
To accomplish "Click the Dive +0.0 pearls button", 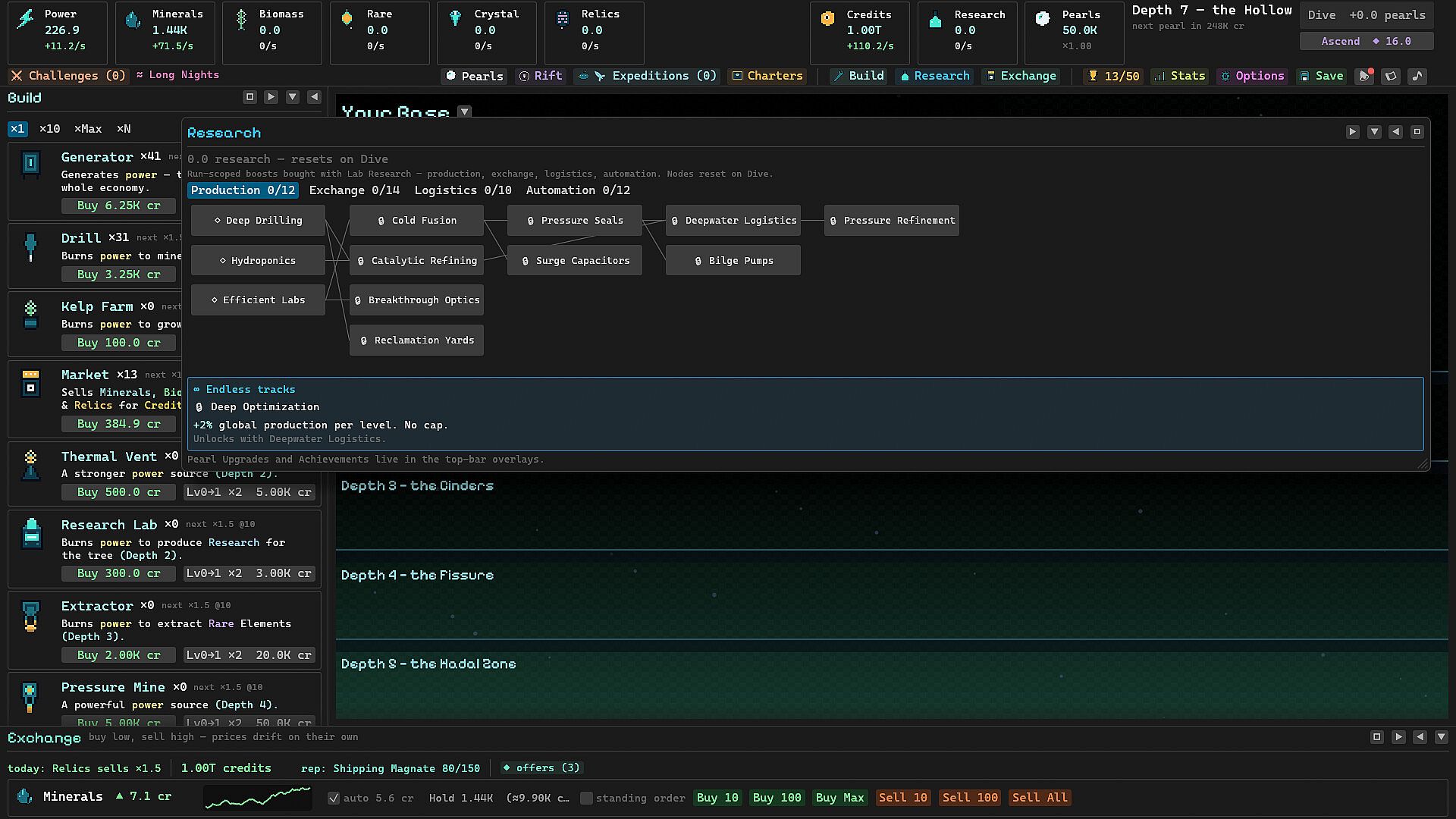I will pyautogui.click(x=1367, y=15).
